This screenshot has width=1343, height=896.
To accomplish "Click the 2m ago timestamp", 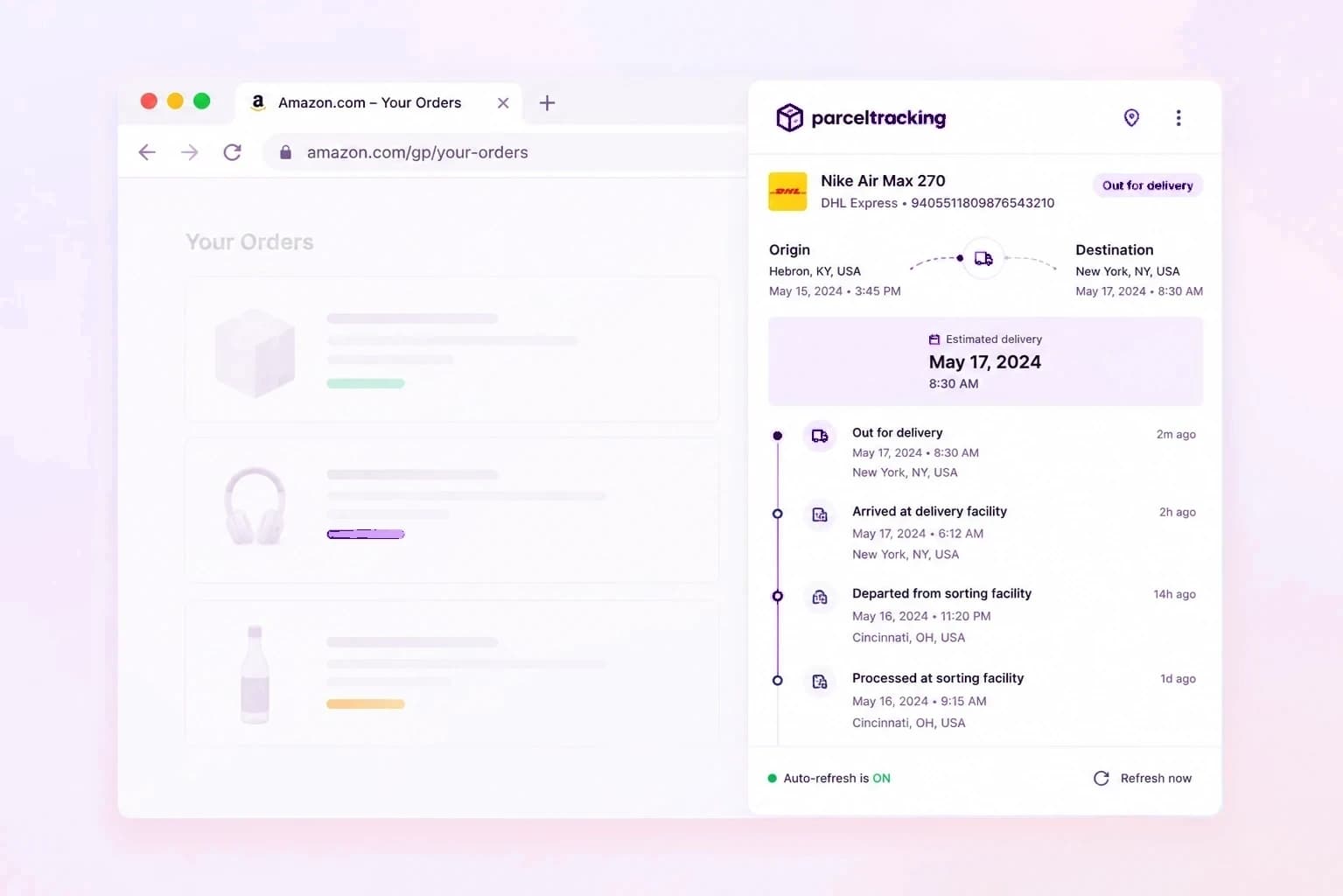I will click(x=1176, y=434).
